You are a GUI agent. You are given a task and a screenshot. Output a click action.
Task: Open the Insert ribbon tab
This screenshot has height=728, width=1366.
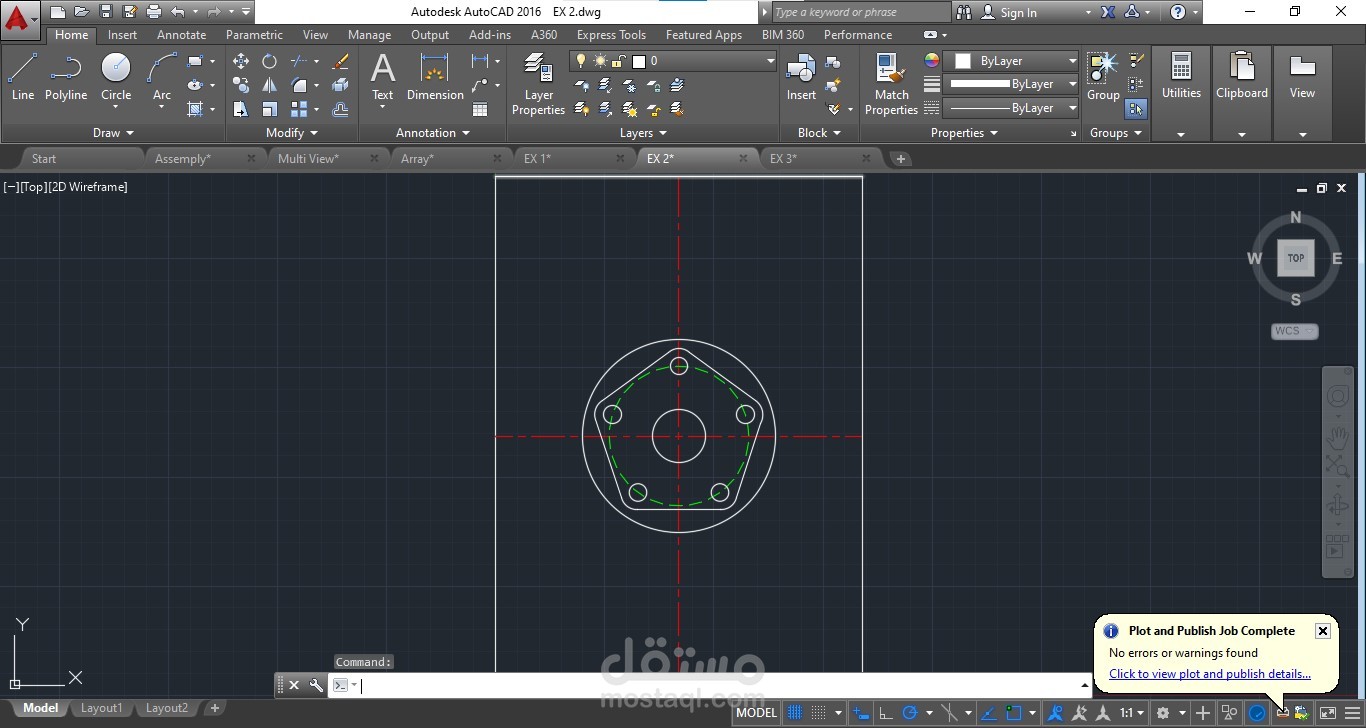(123, 34)
